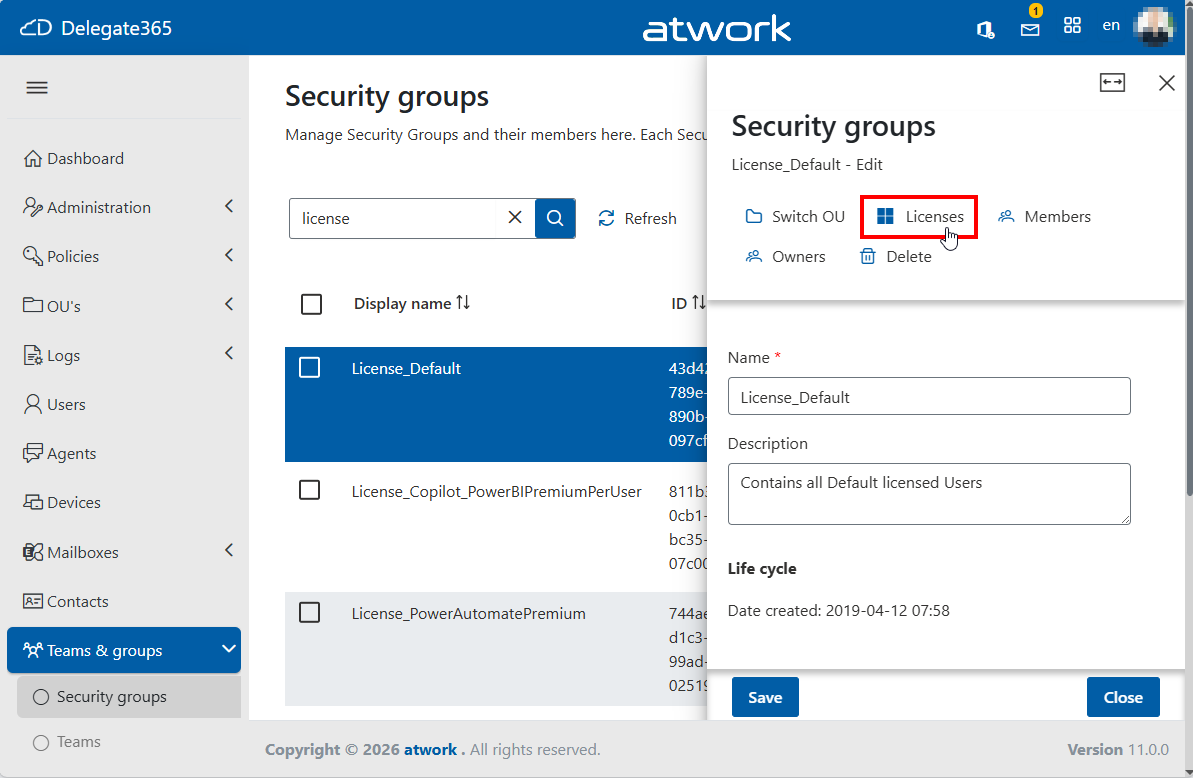This screenshot has width=1193, height=778.
Task: Open the Owners tab
Action: (x=785, y=256)
